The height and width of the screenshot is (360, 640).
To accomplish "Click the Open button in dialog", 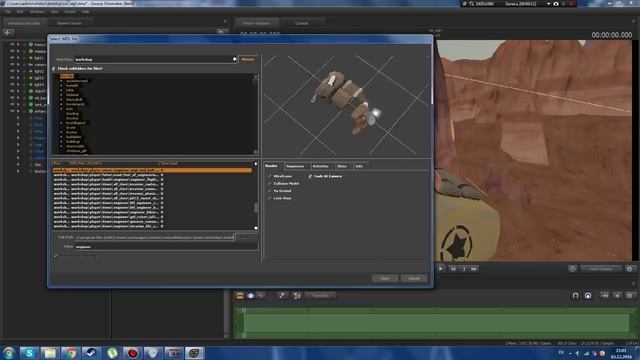I will (385, 278).
